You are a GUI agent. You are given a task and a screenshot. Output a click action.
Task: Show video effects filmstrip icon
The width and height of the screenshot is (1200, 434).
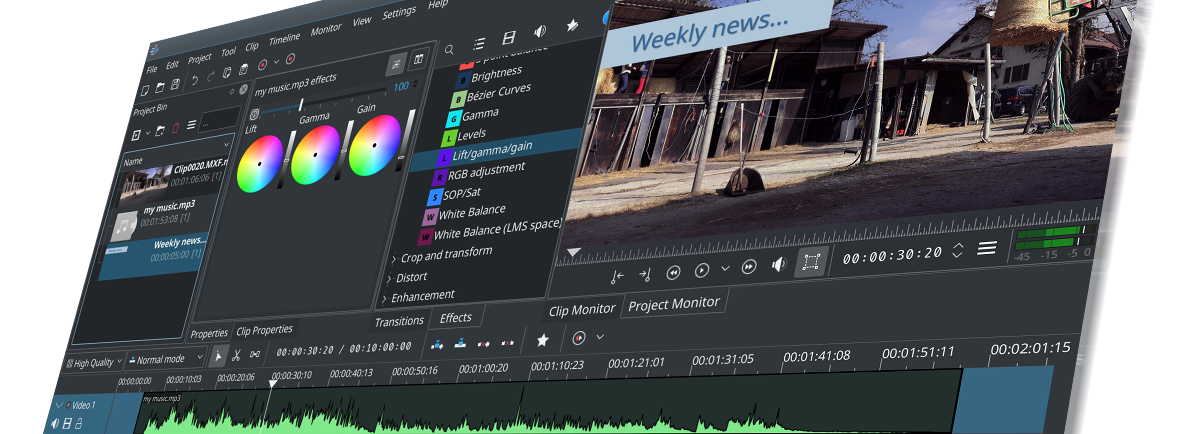[x=509, y=38]
